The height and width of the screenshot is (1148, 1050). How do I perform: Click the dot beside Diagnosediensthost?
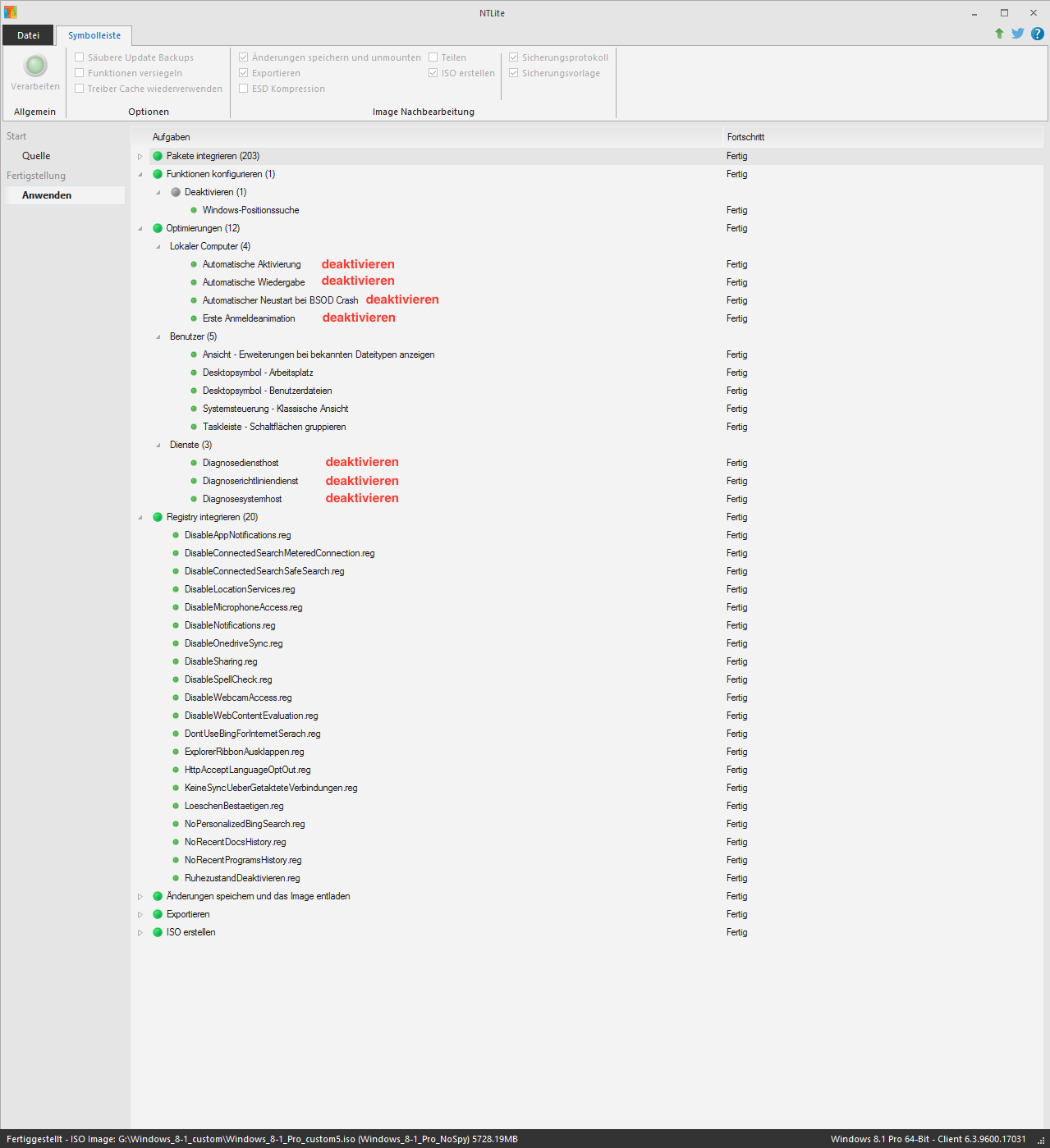coord(194,463)
